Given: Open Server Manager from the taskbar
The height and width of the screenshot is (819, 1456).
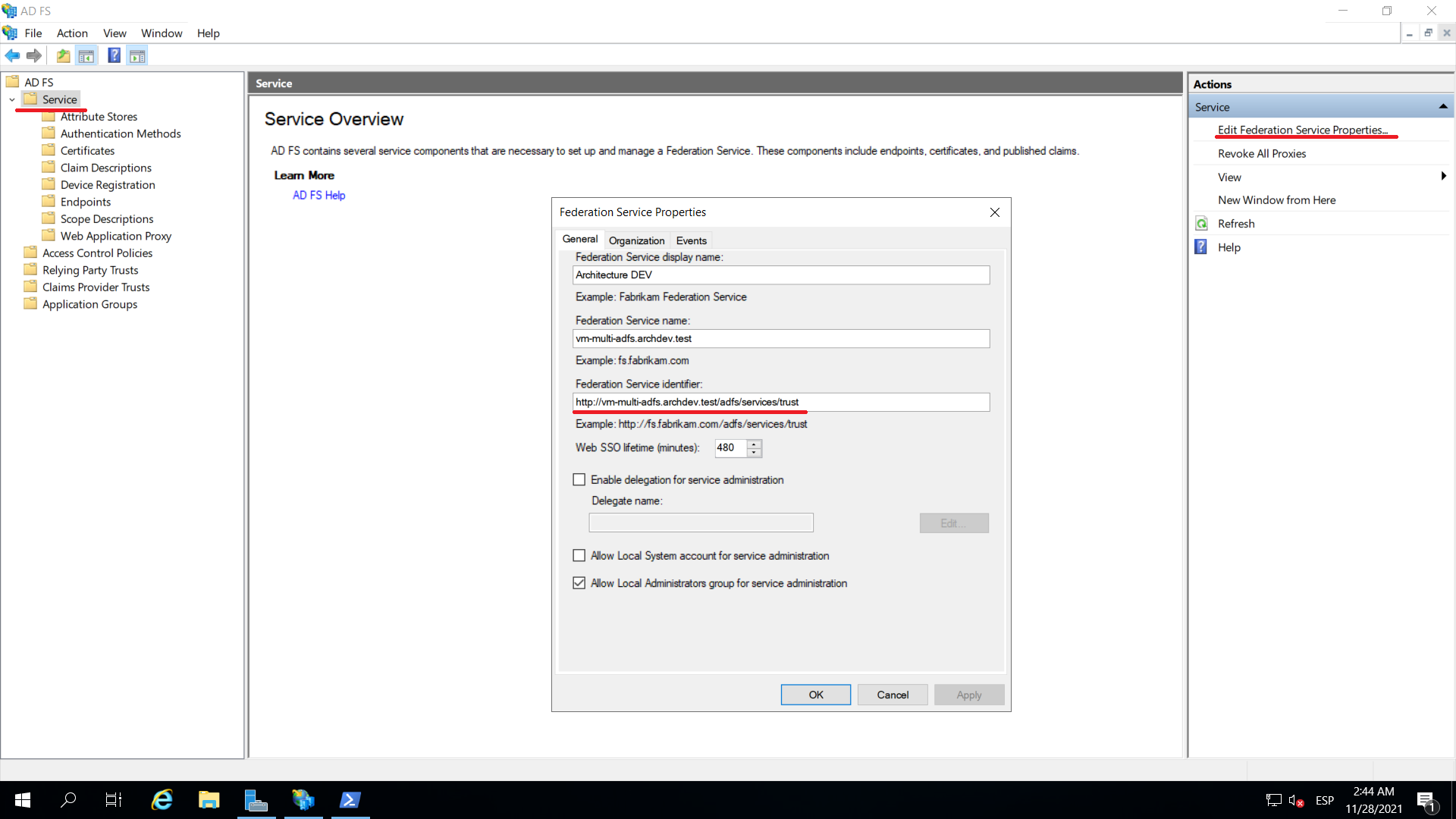Looking at the screenshot, I should click(x=256, y=800).
